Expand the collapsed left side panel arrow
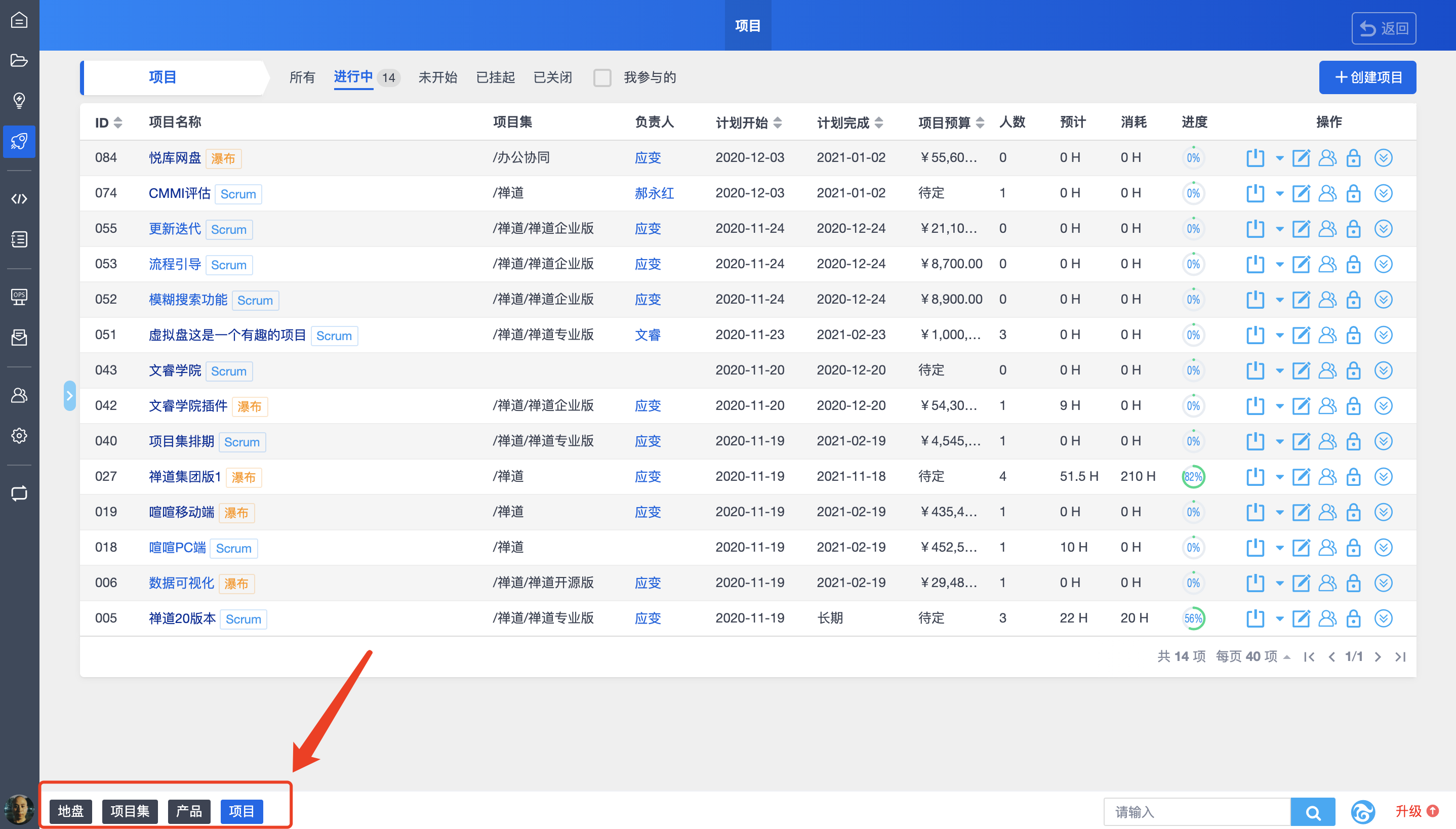The height and width of the screenshot is (829, 1456). (69, 395)
